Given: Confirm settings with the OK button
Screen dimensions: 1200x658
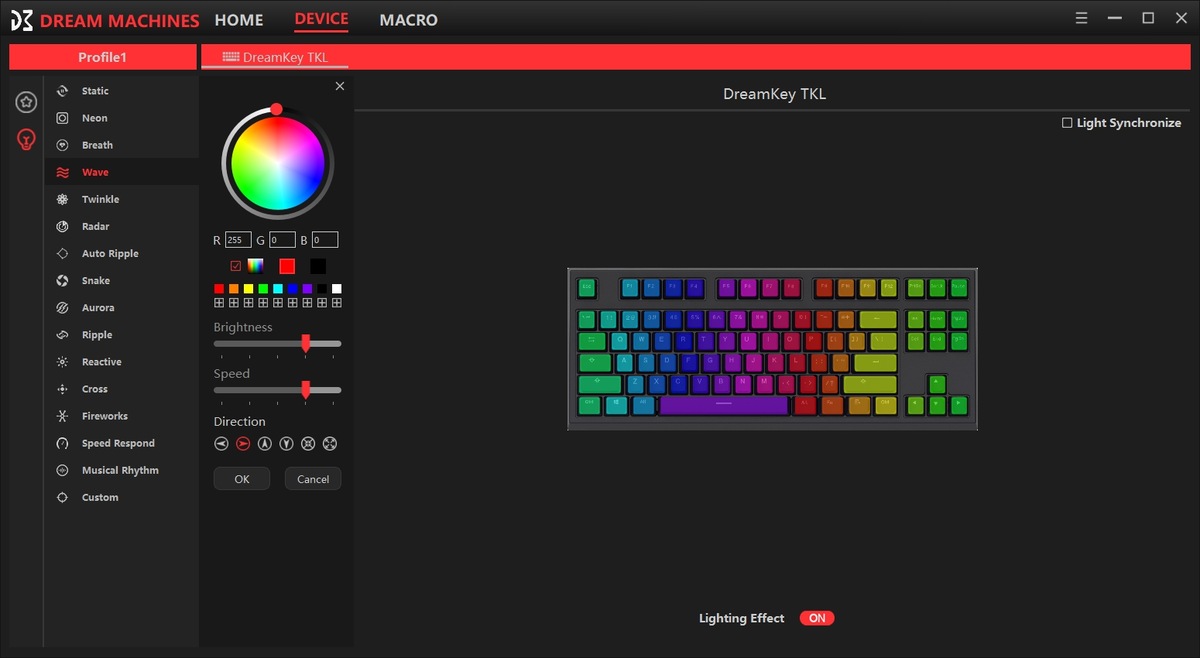Looking at the screenshot, I should 242,479.
